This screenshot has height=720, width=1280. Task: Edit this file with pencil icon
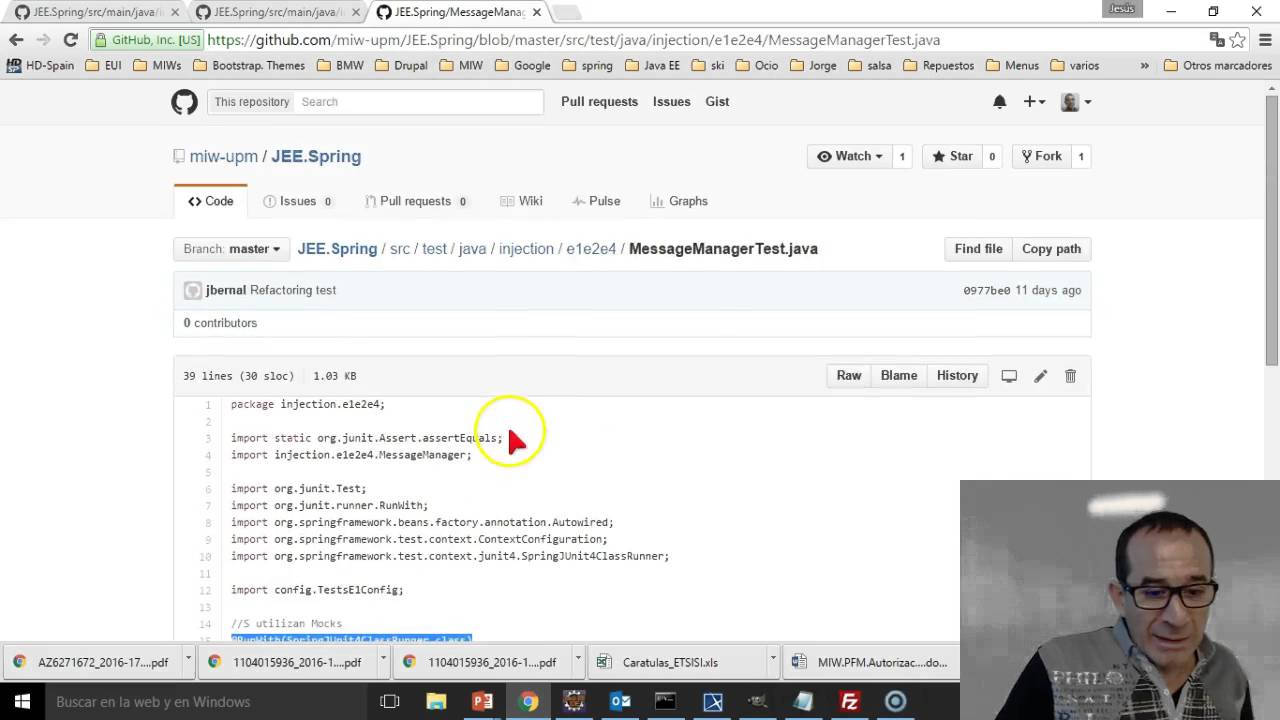tap(1040, 376)
